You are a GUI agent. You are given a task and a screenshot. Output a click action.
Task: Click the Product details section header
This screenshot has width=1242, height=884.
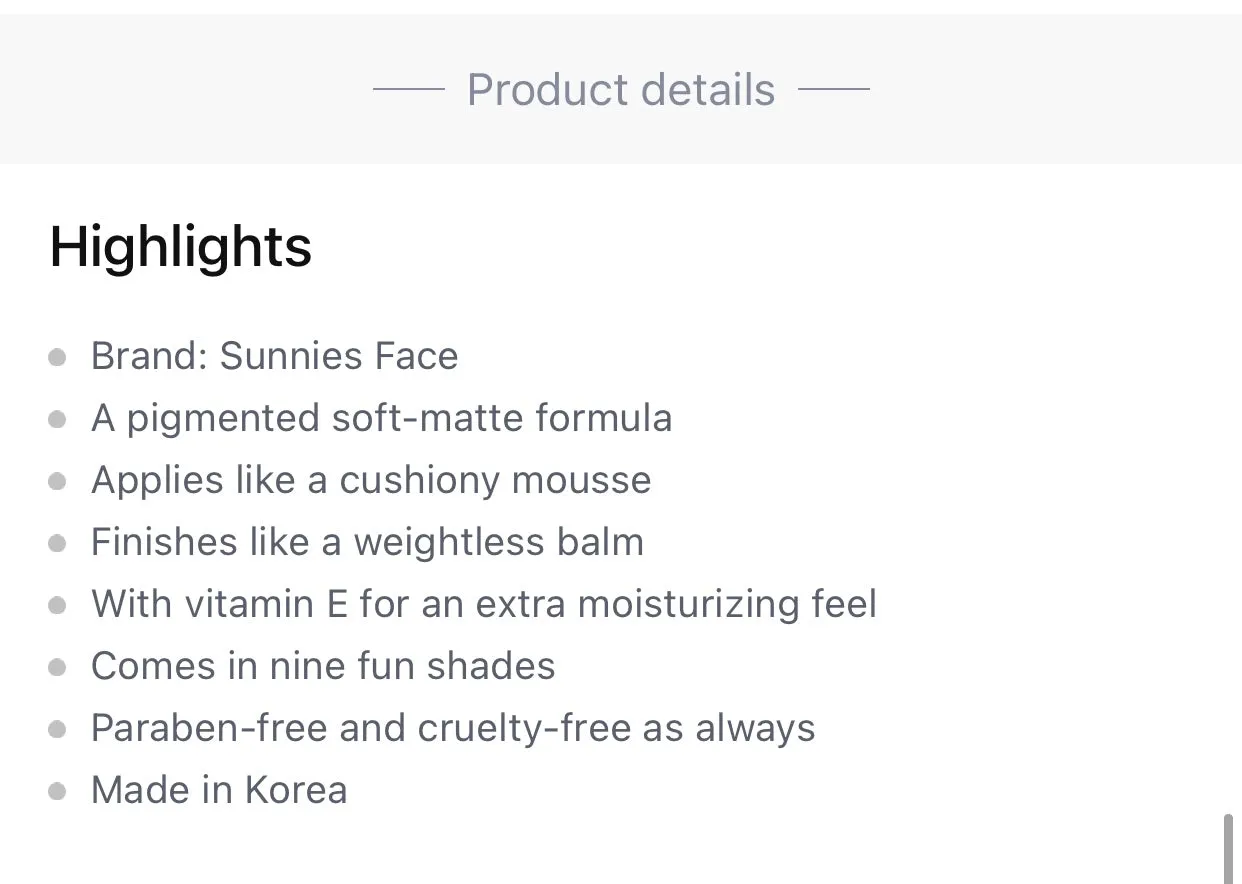[x=621, y=89]
